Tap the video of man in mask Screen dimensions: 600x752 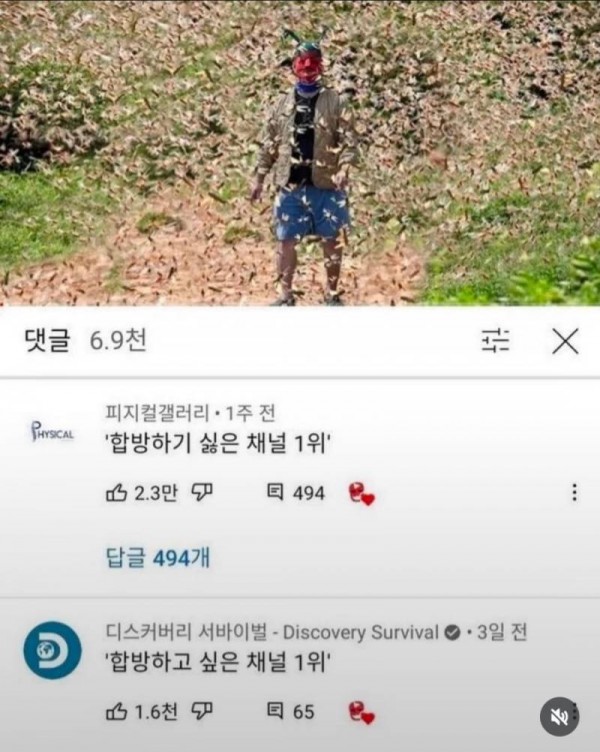point(300,153)
